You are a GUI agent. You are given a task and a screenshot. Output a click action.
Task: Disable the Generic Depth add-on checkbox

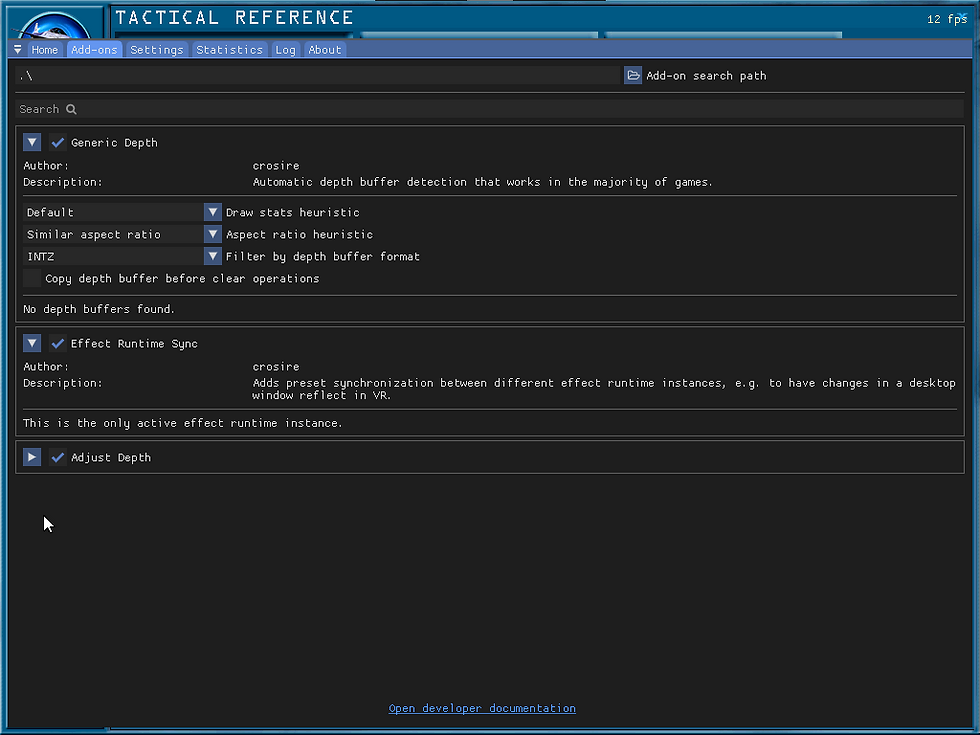pos(58,142)
